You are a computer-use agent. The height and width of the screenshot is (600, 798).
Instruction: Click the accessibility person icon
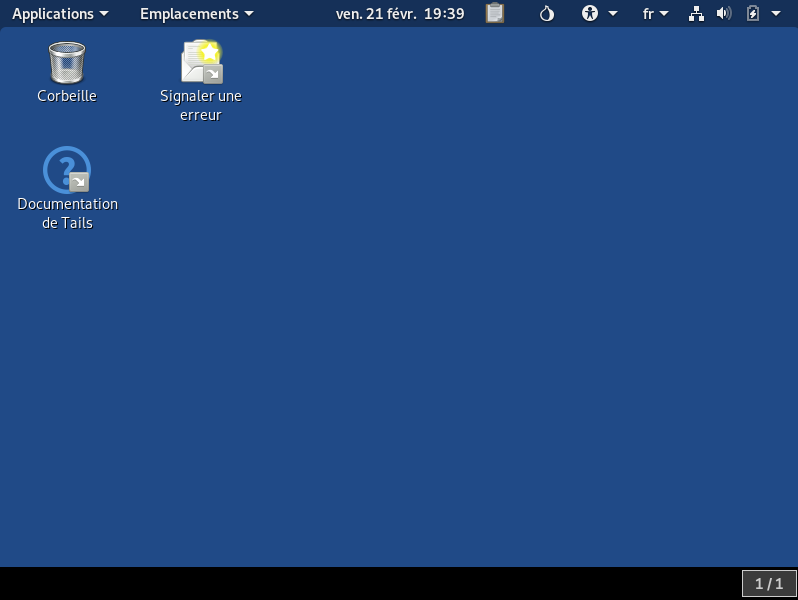590,14
